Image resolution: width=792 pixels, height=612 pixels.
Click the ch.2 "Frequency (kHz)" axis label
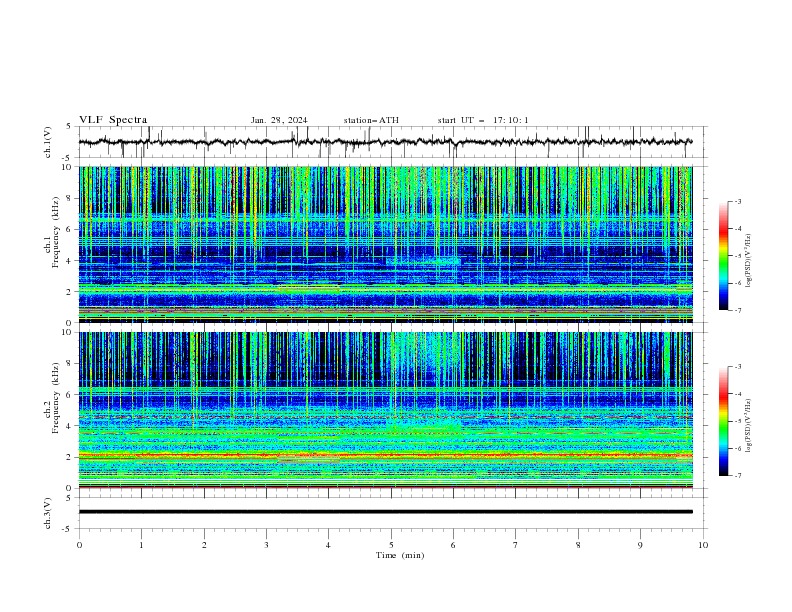tap(55, 398)
